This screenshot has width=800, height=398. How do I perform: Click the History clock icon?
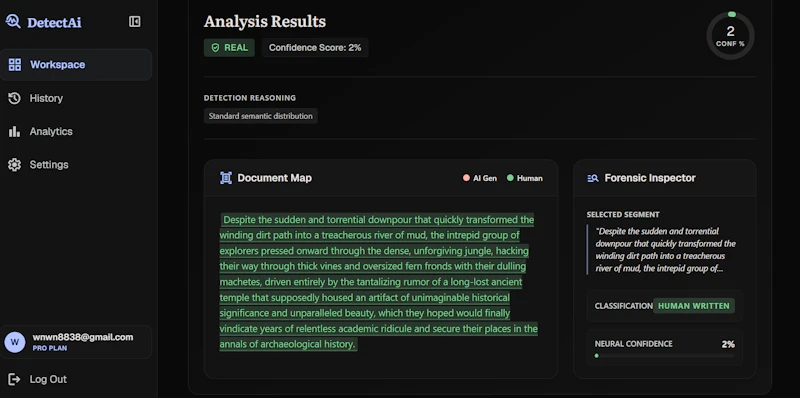tap(14, 98)
